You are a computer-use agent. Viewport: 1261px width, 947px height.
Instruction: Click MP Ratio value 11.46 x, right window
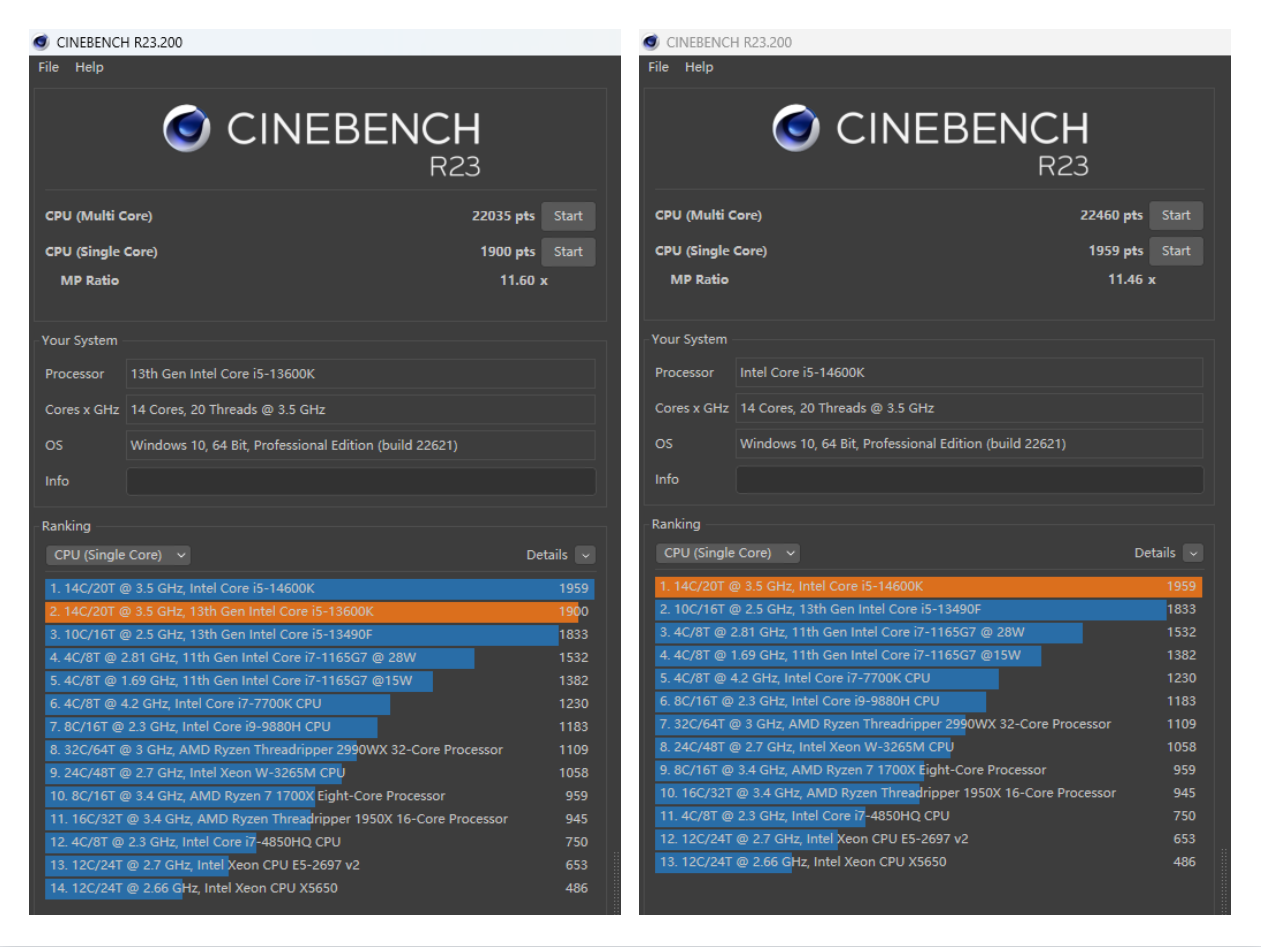coord(1131,280)
